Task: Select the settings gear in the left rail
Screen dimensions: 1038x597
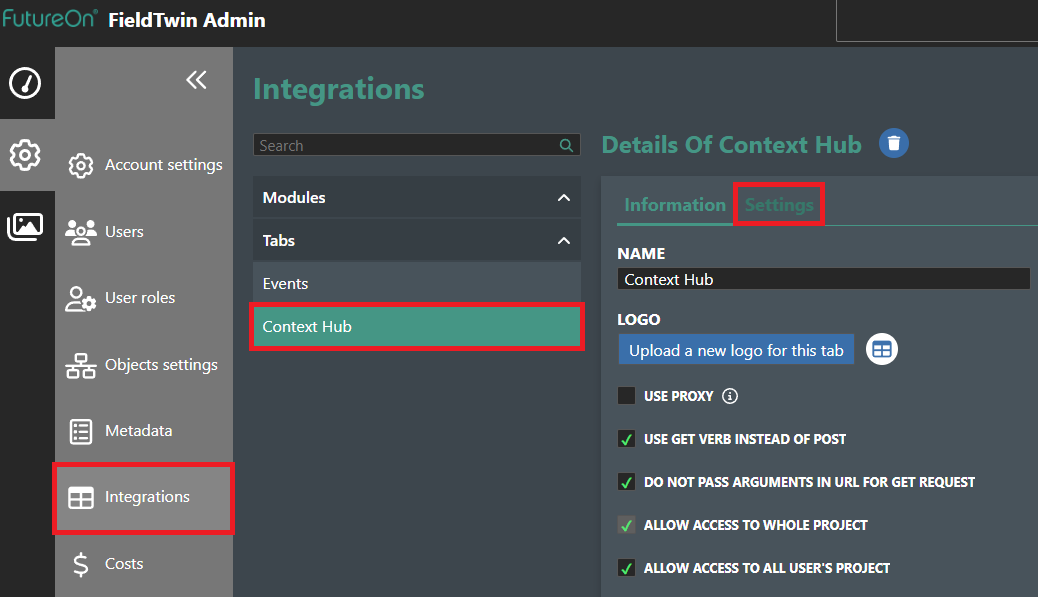Action: pyautogui.click(x=25, y=155)
